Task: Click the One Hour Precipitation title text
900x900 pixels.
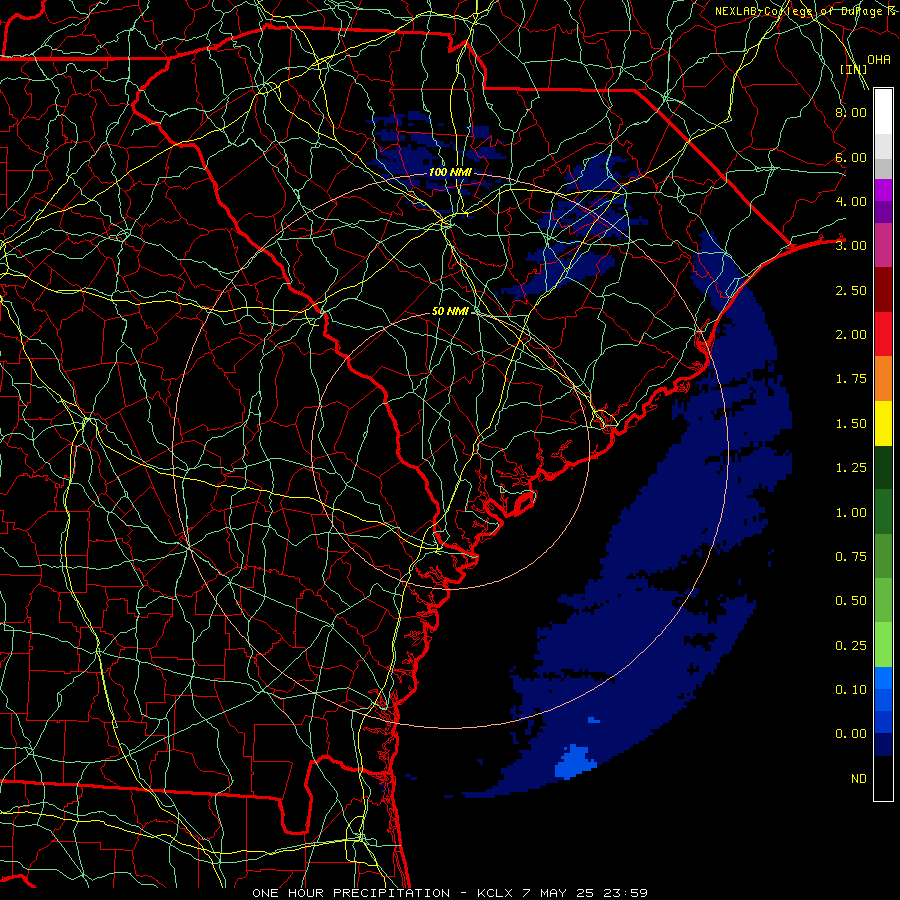Action: pyautogui.click(x=351, y=893)
